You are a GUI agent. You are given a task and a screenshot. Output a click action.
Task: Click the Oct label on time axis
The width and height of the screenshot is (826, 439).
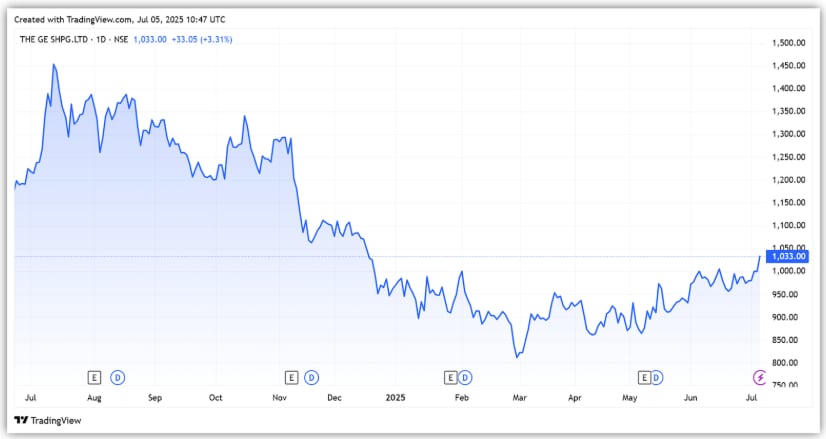(215, 397)
